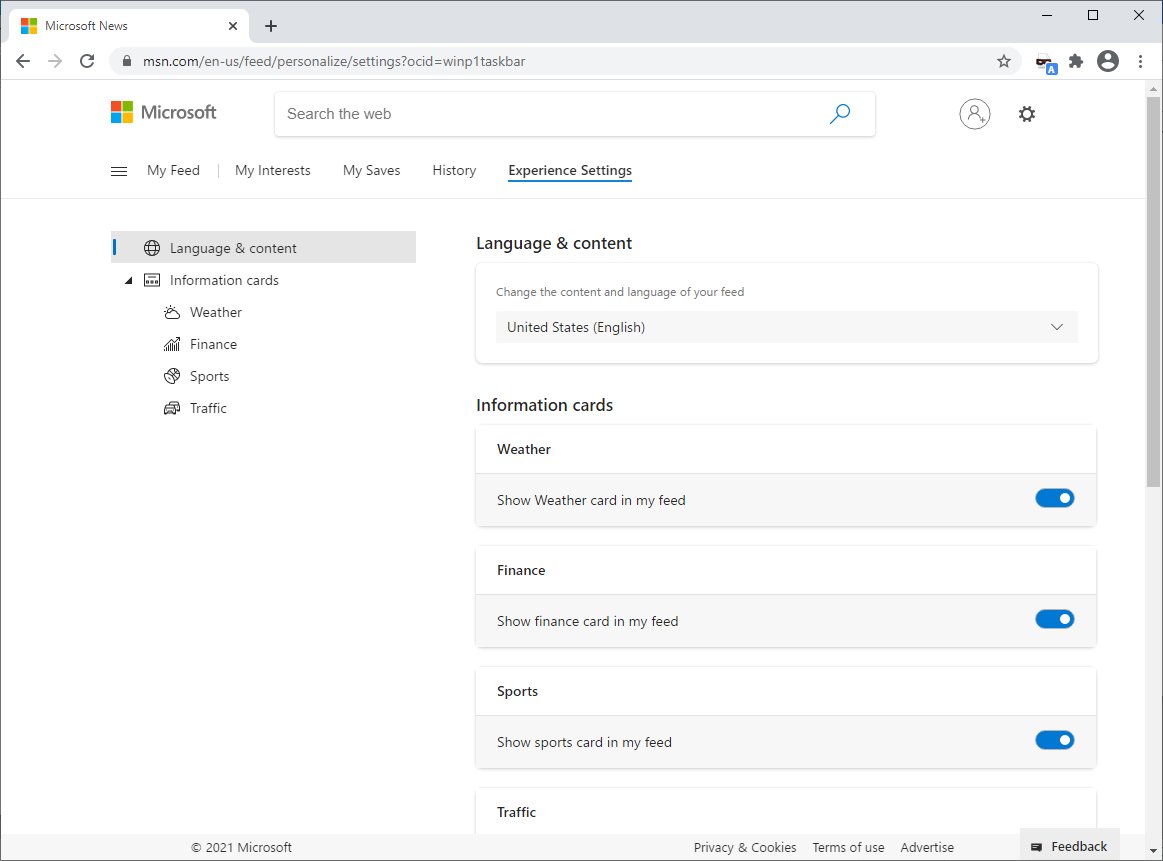Select the Weather icon in the sidebar
Screen dimensions: 1163x861
[x=173, y=312]
